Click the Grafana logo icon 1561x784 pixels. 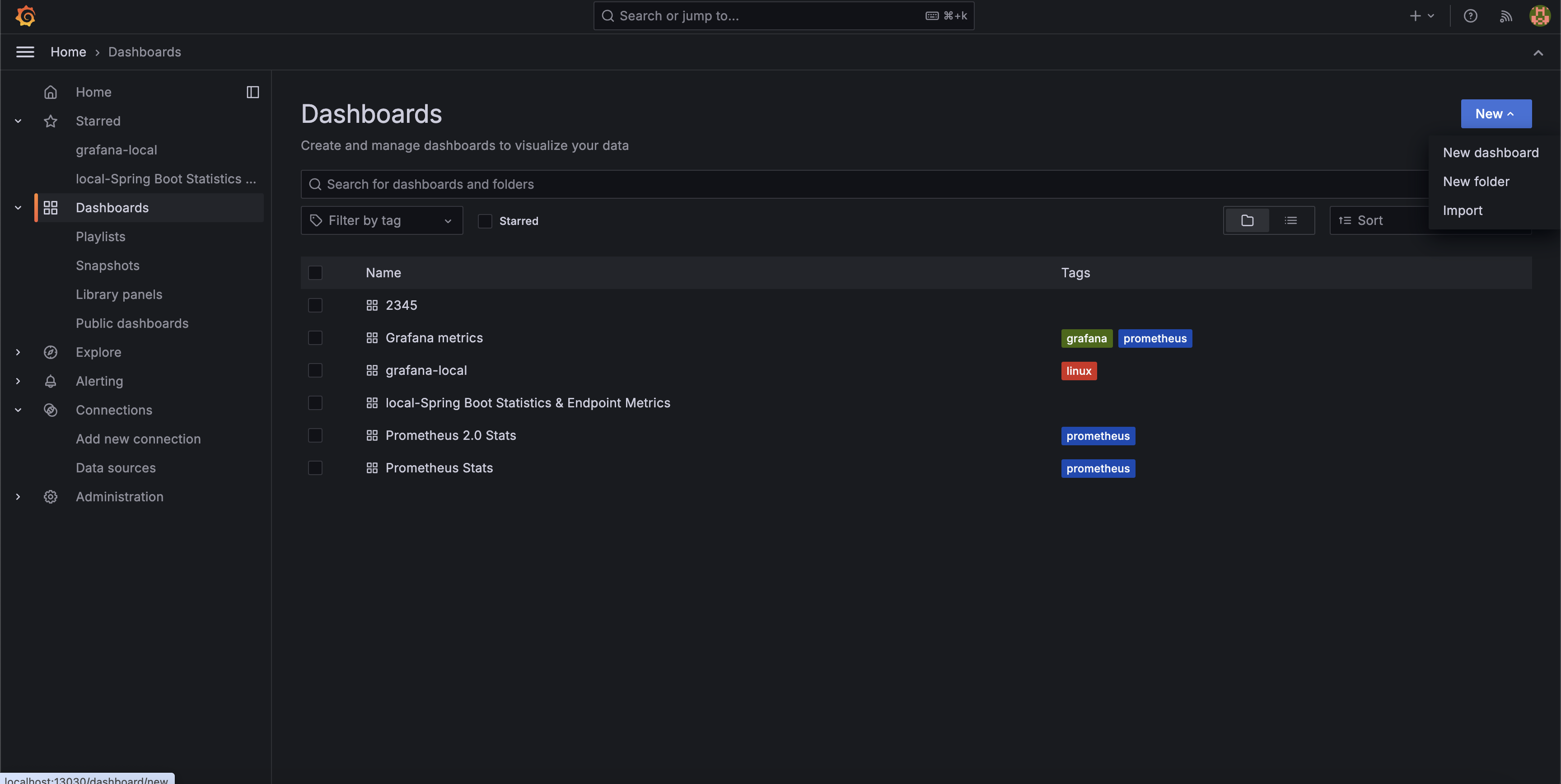25,16
